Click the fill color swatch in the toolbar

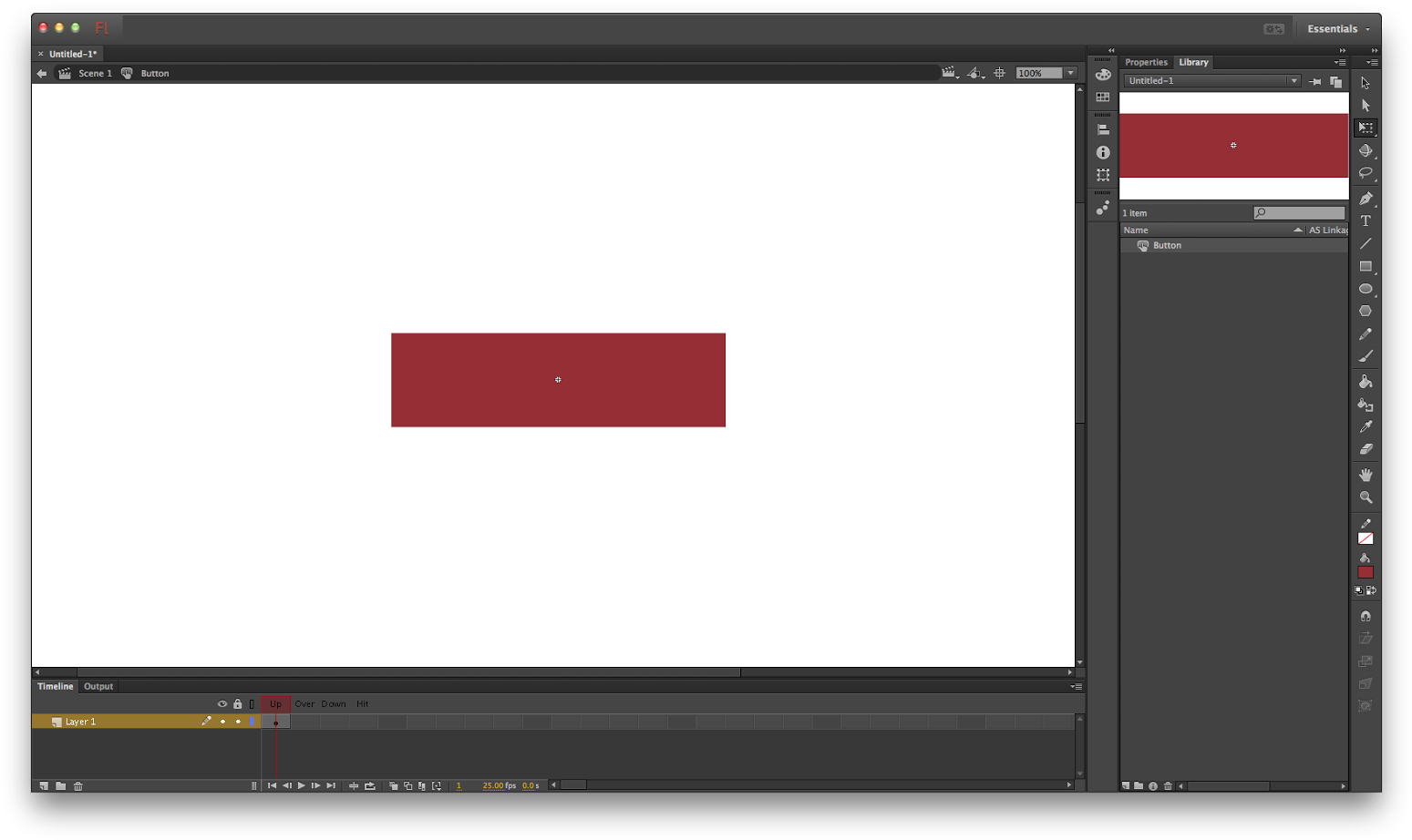tap(1366, 571)
